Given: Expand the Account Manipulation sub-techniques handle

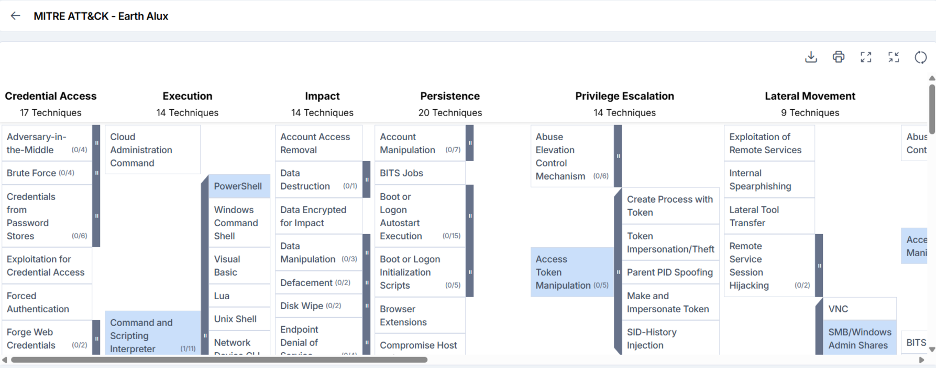Looking at the screenshot, I should tap(470, 143).
